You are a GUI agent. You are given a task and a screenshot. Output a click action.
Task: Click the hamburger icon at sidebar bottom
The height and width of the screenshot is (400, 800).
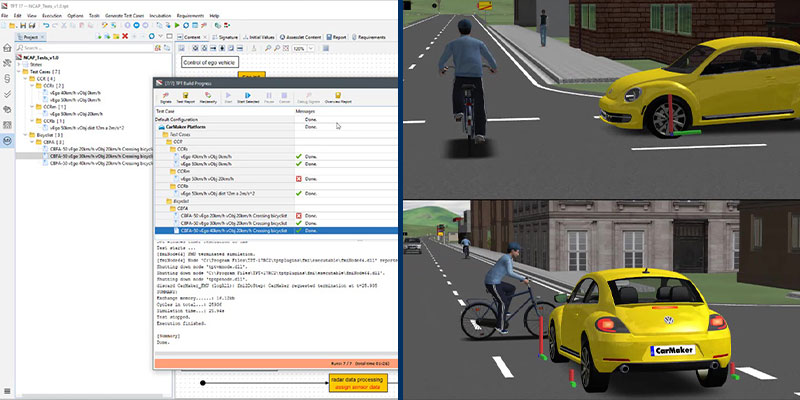tap(7, 391)
